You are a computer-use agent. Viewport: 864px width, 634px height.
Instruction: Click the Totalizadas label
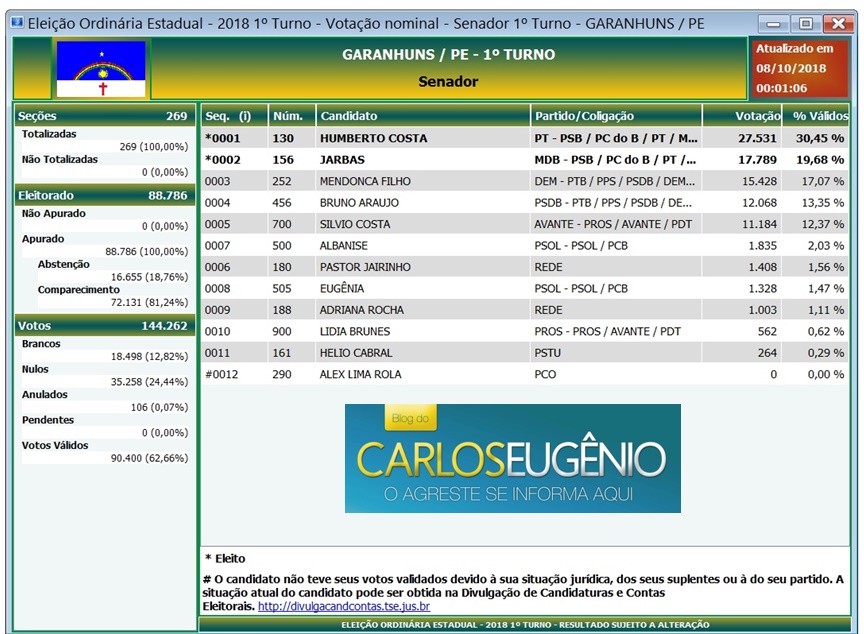(x=49, y=134)
